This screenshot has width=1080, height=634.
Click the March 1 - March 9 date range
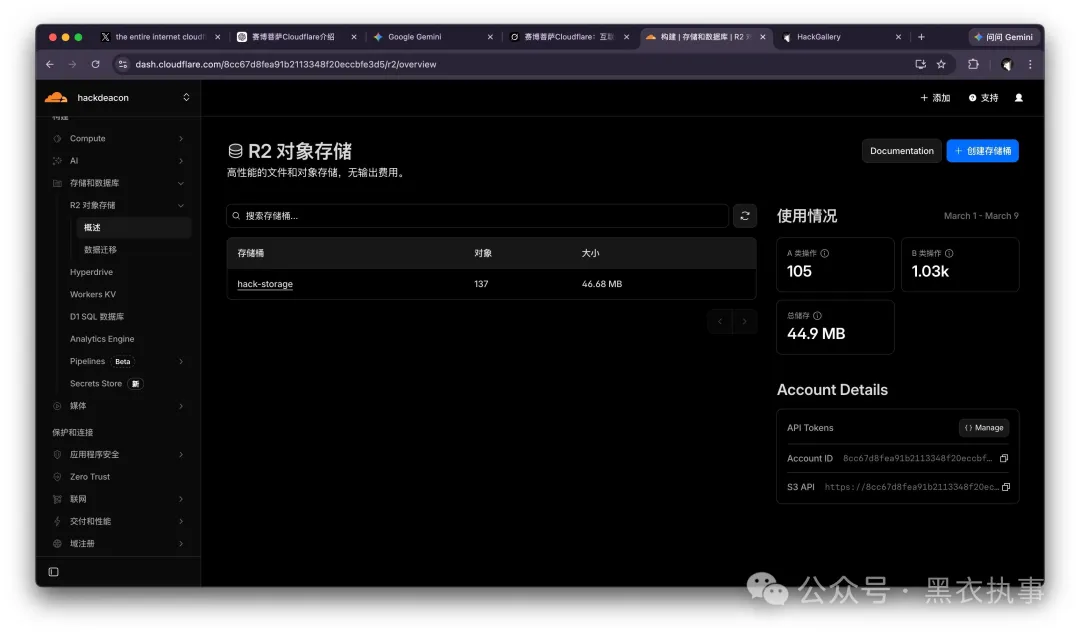(x=981, y=216)
